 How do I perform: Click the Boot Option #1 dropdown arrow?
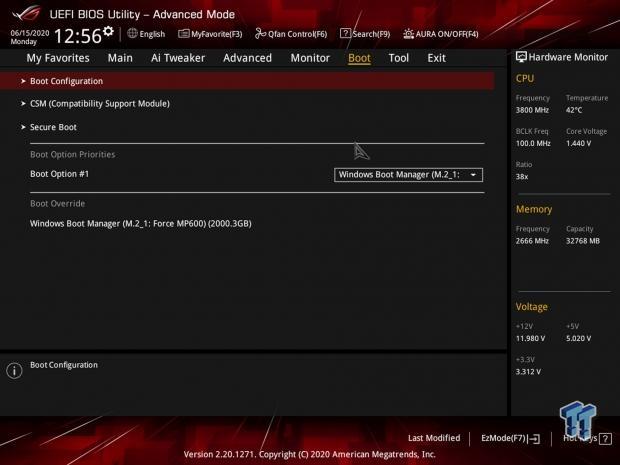click(473, 175)
